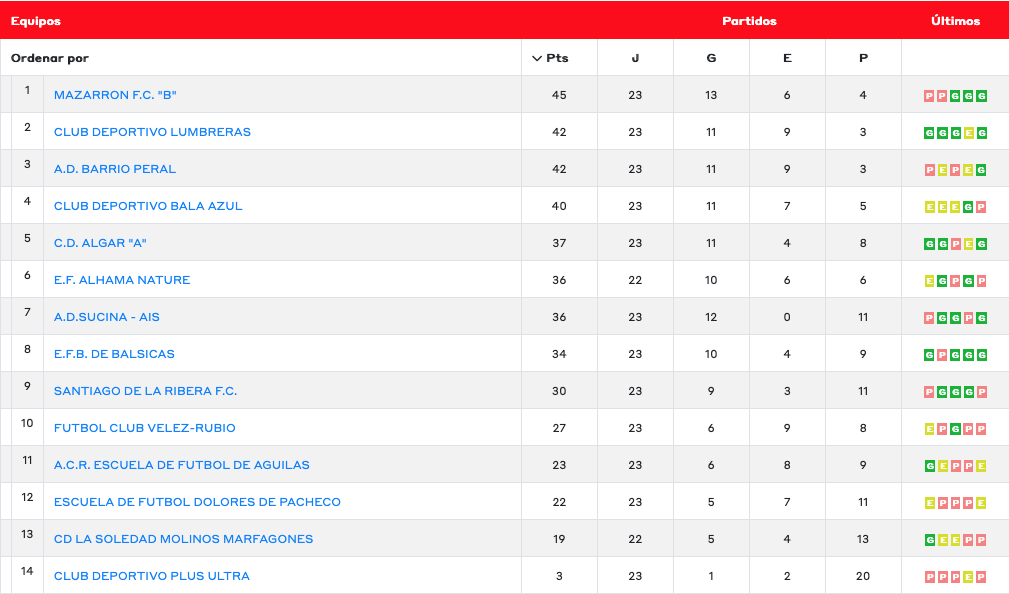Click the green G badge in Barrio Peral's row
Screen dimensions: 1009x594
[x=982, y=170]
